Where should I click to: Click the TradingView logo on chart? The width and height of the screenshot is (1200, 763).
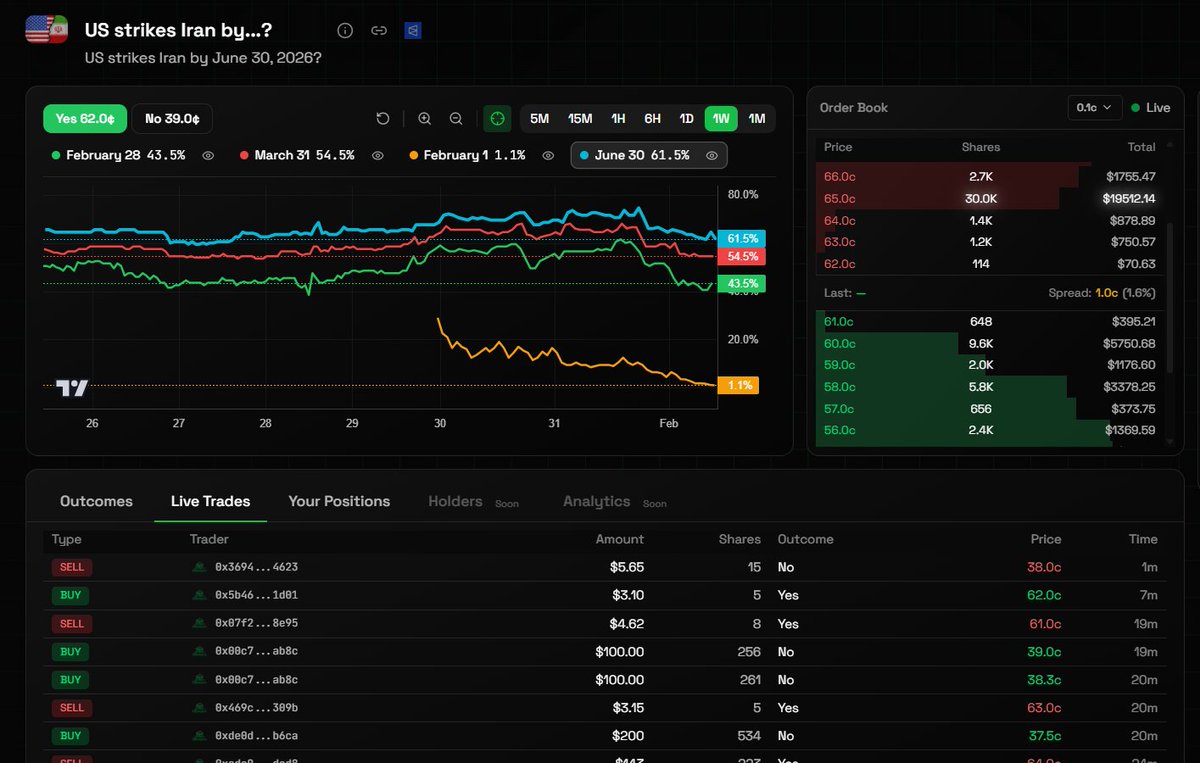pos(72,388)
